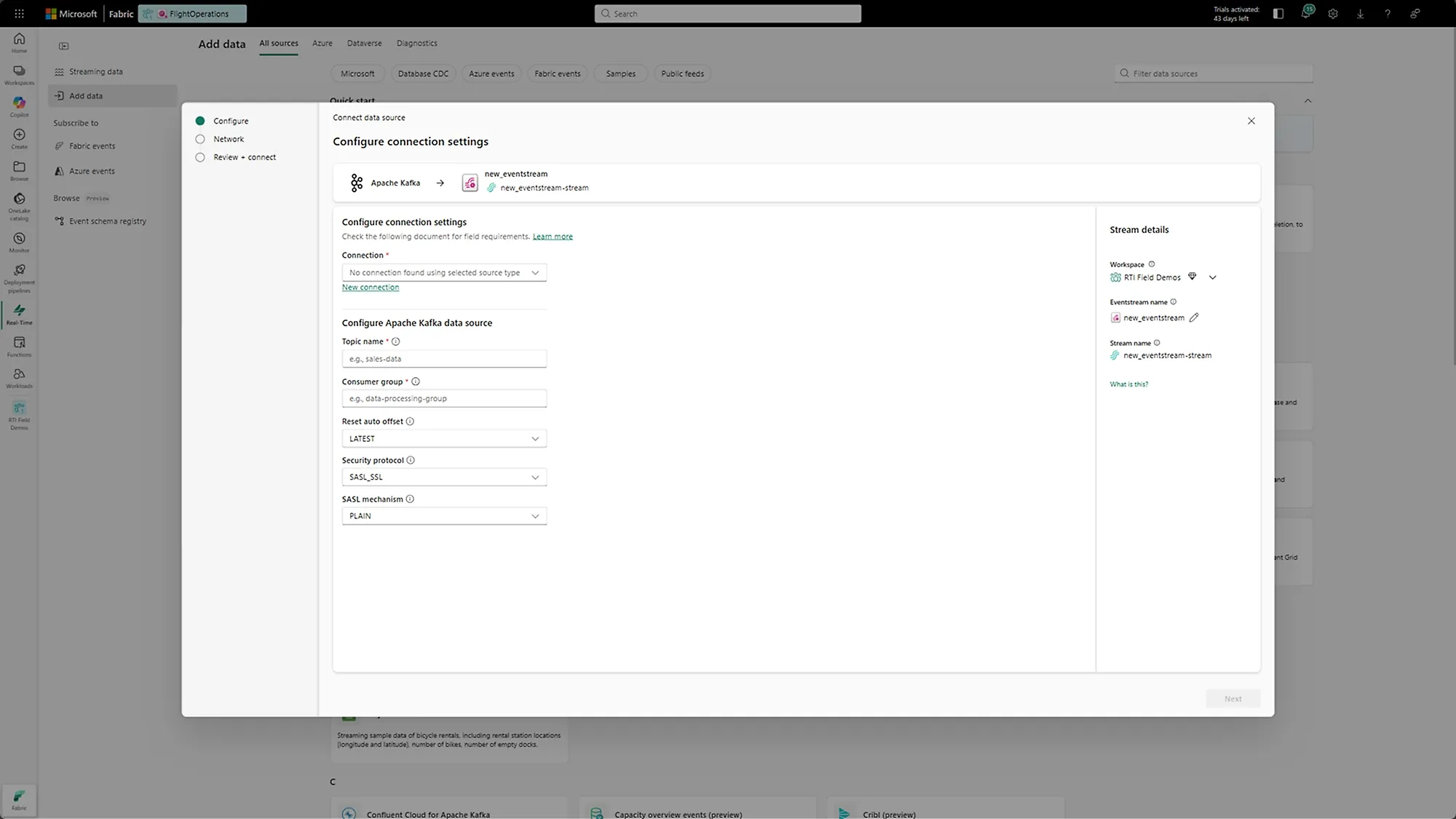
Task: Filter by Database CDC chip
Action: click(x=423, y=74)
